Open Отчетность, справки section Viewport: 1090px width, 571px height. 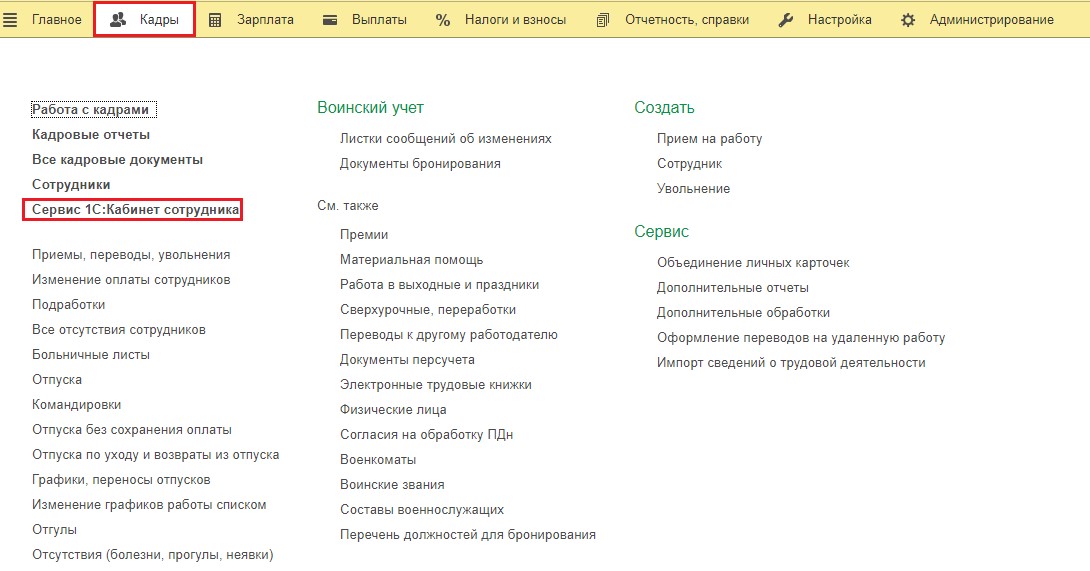(x=687, y=20)
